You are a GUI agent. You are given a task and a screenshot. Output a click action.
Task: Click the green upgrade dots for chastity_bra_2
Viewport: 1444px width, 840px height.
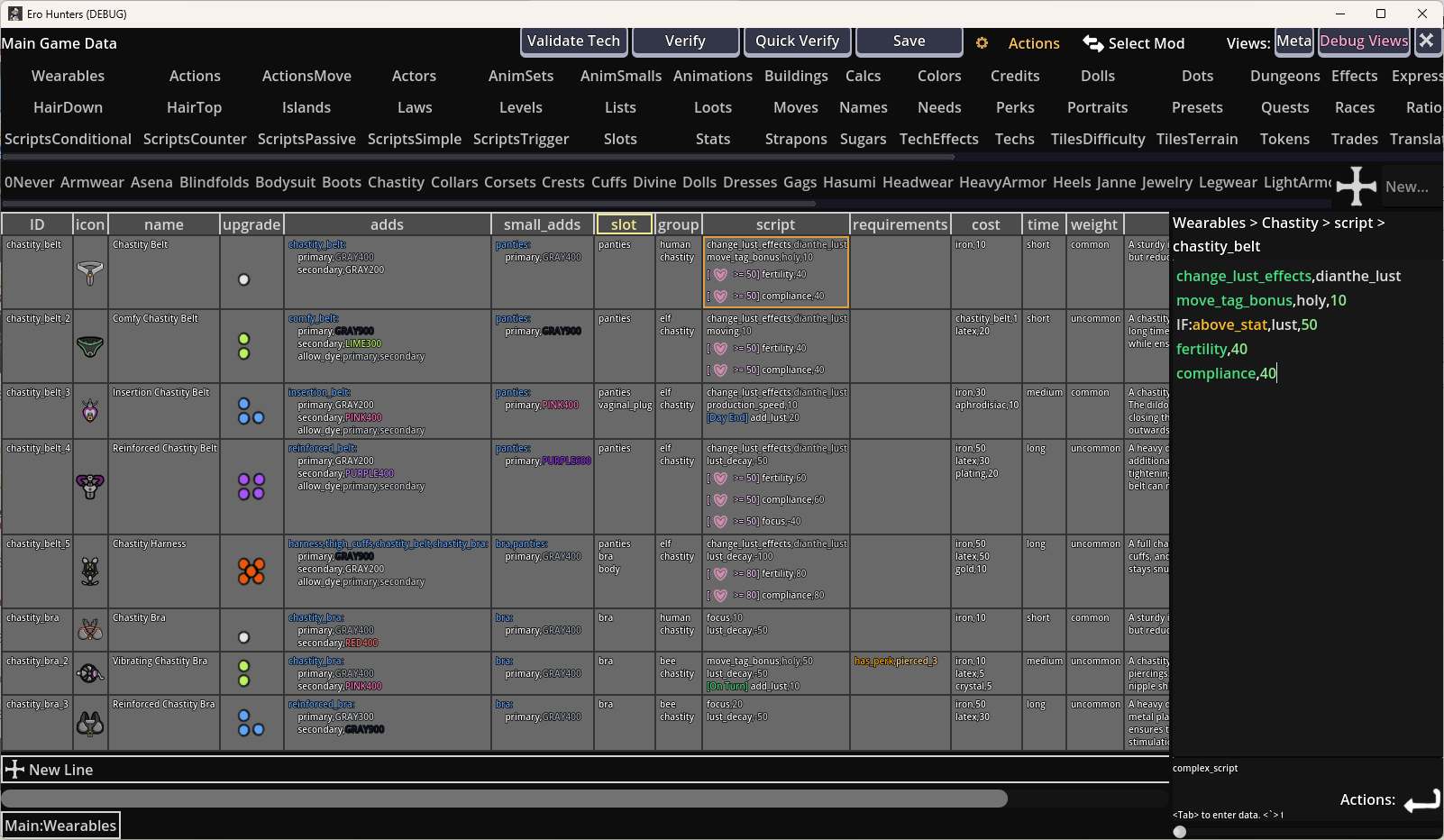coord(243,673)
